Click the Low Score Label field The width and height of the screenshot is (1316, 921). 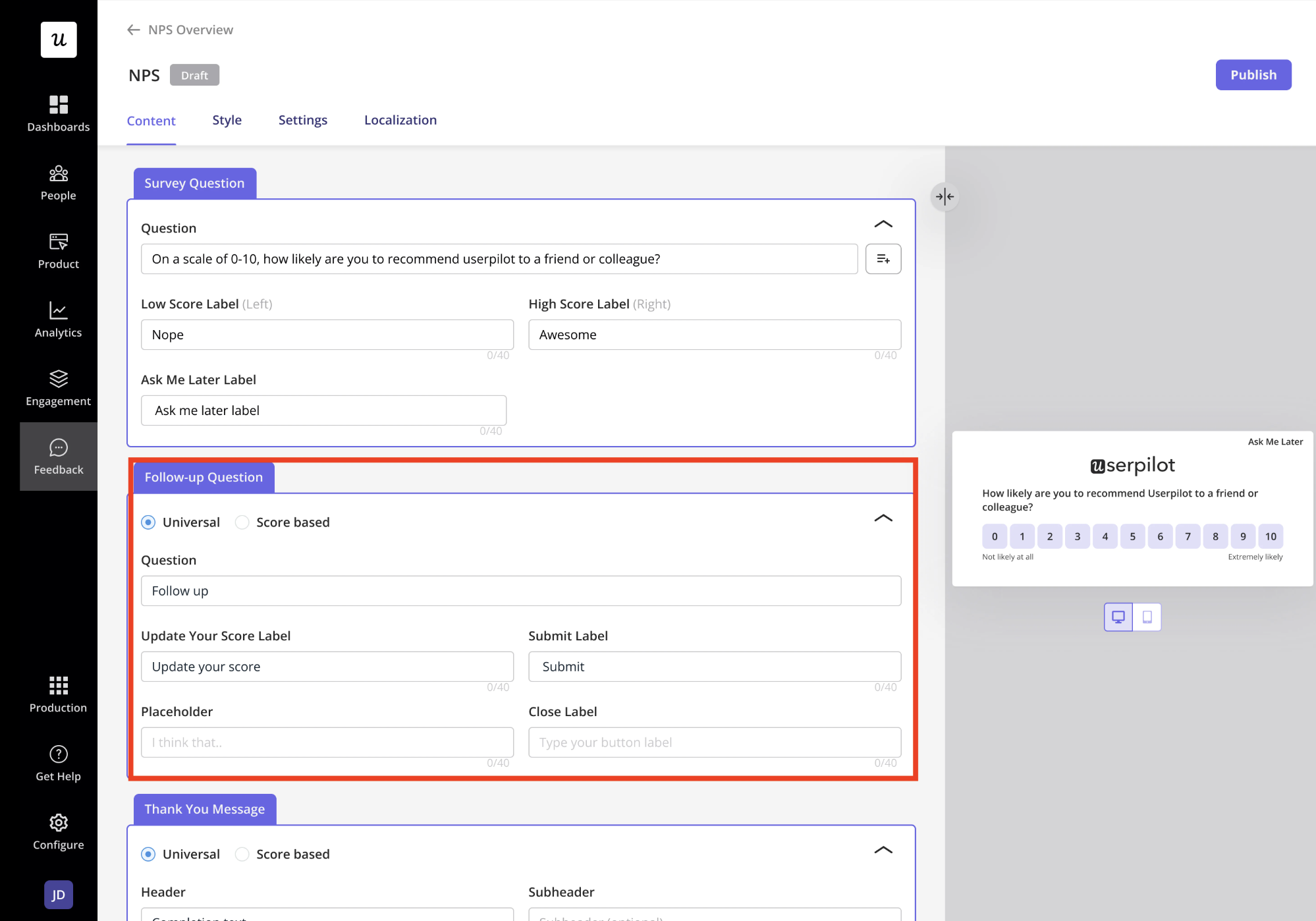pyautogui.click(x=327, y=335)
